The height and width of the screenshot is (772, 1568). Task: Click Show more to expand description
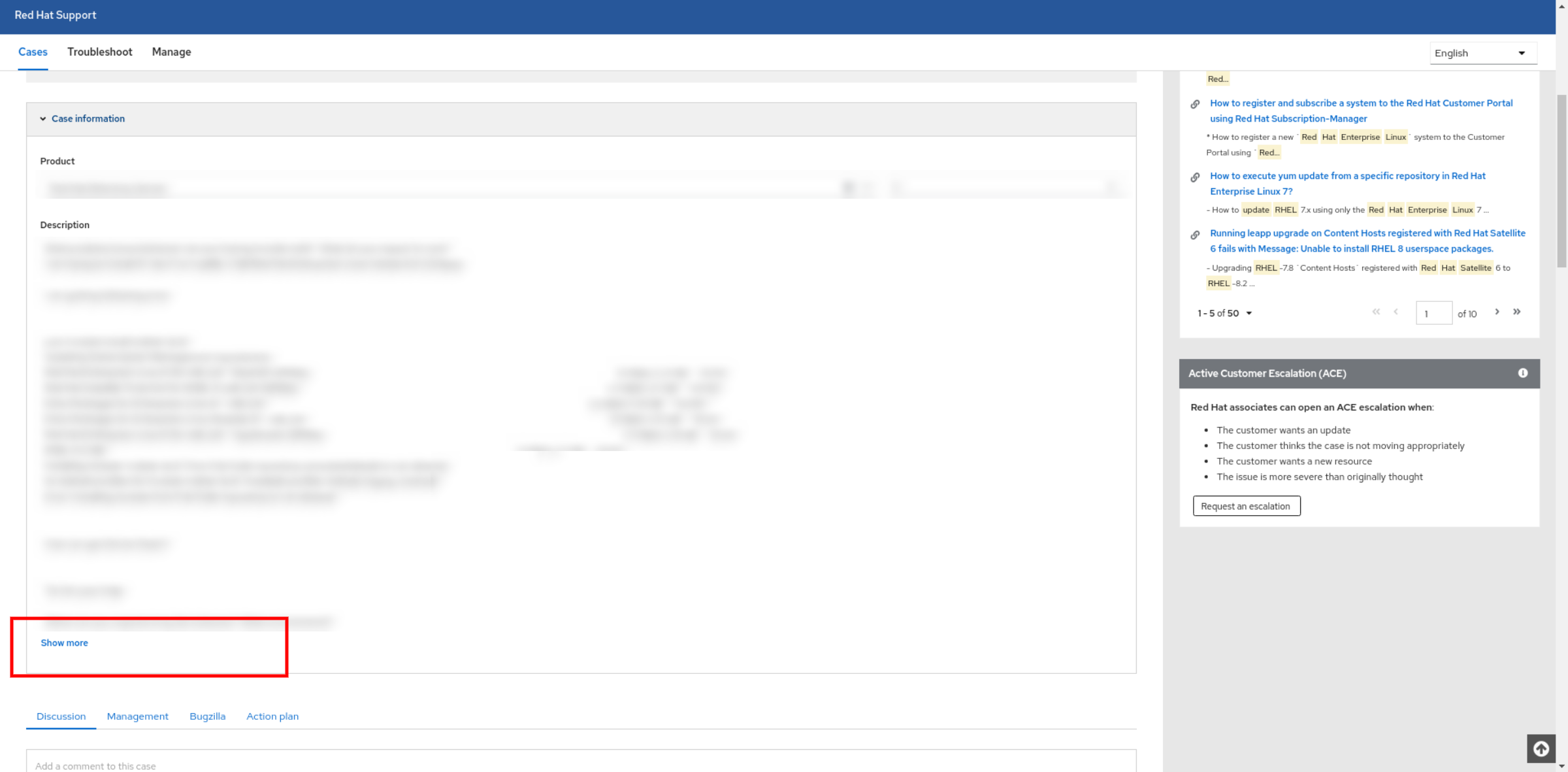[x=64, y=643]
